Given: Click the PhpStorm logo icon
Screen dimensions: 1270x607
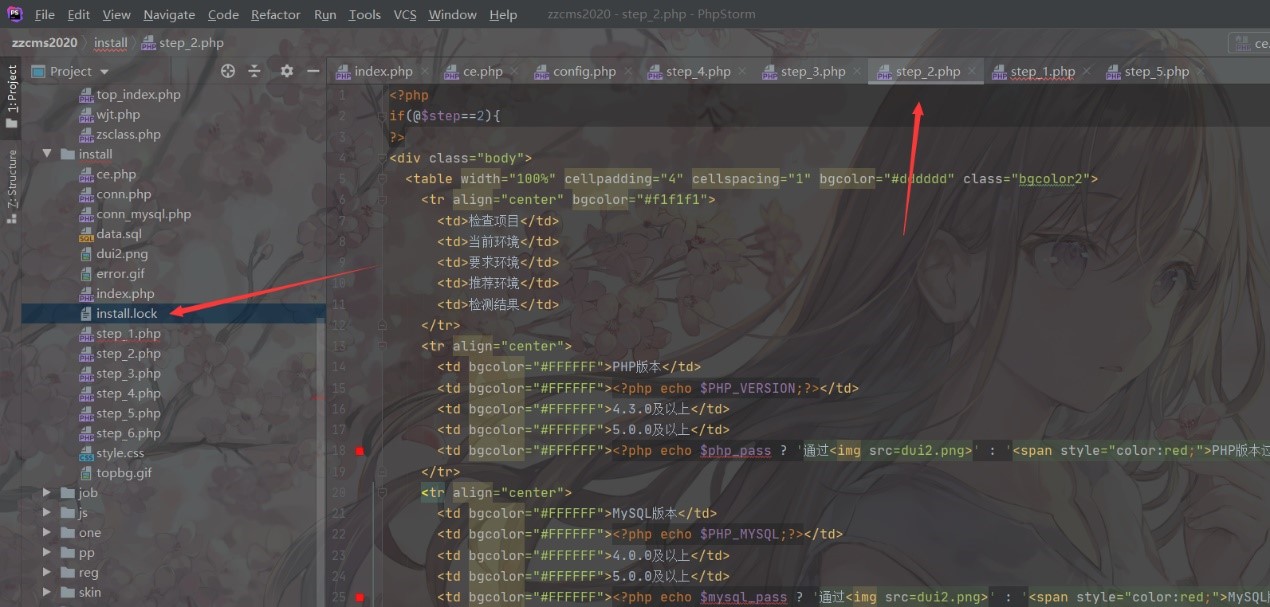Looking at the screenshot, I should coord(15,14).
